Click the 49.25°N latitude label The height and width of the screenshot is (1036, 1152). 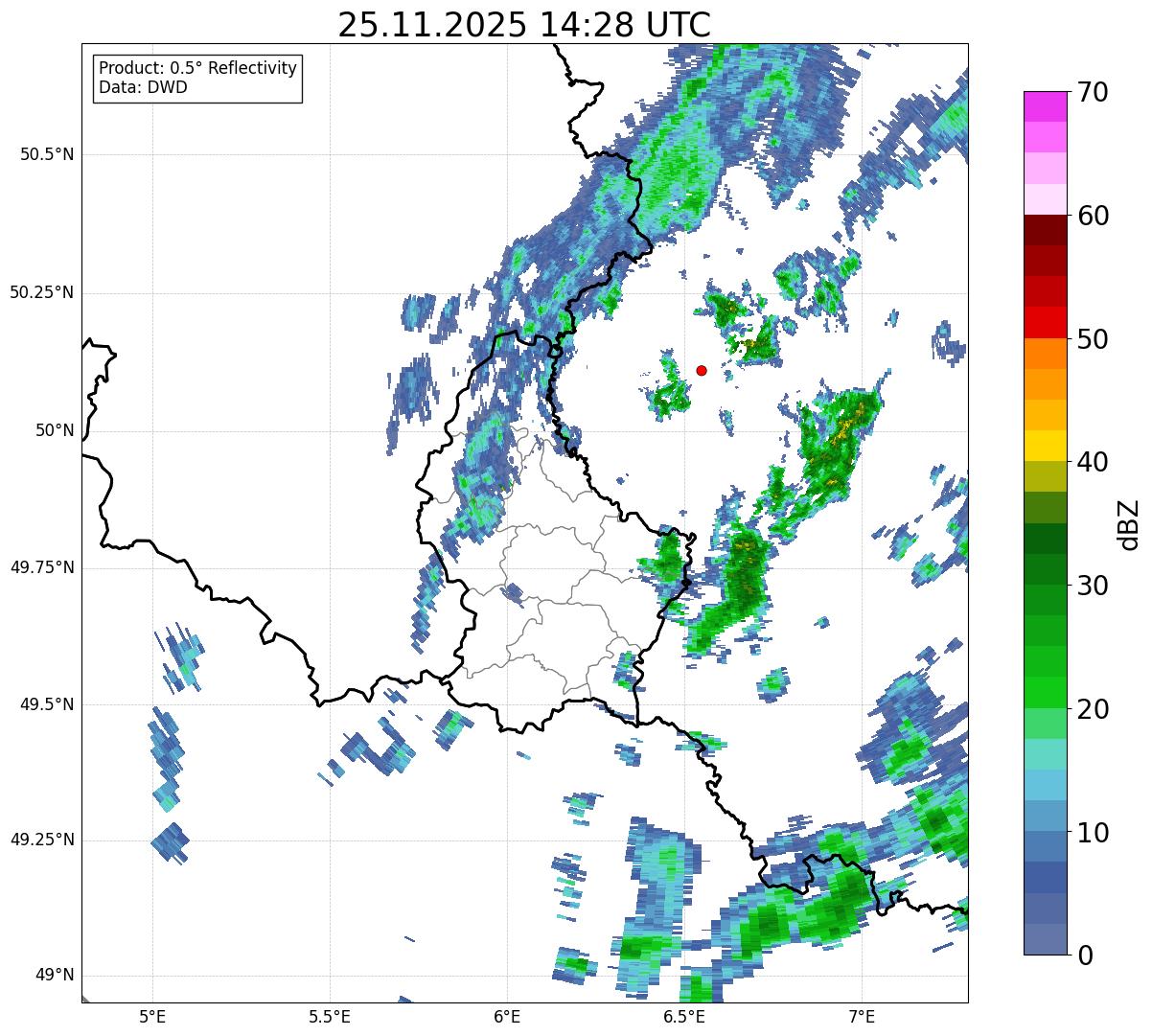click(41, 840)
